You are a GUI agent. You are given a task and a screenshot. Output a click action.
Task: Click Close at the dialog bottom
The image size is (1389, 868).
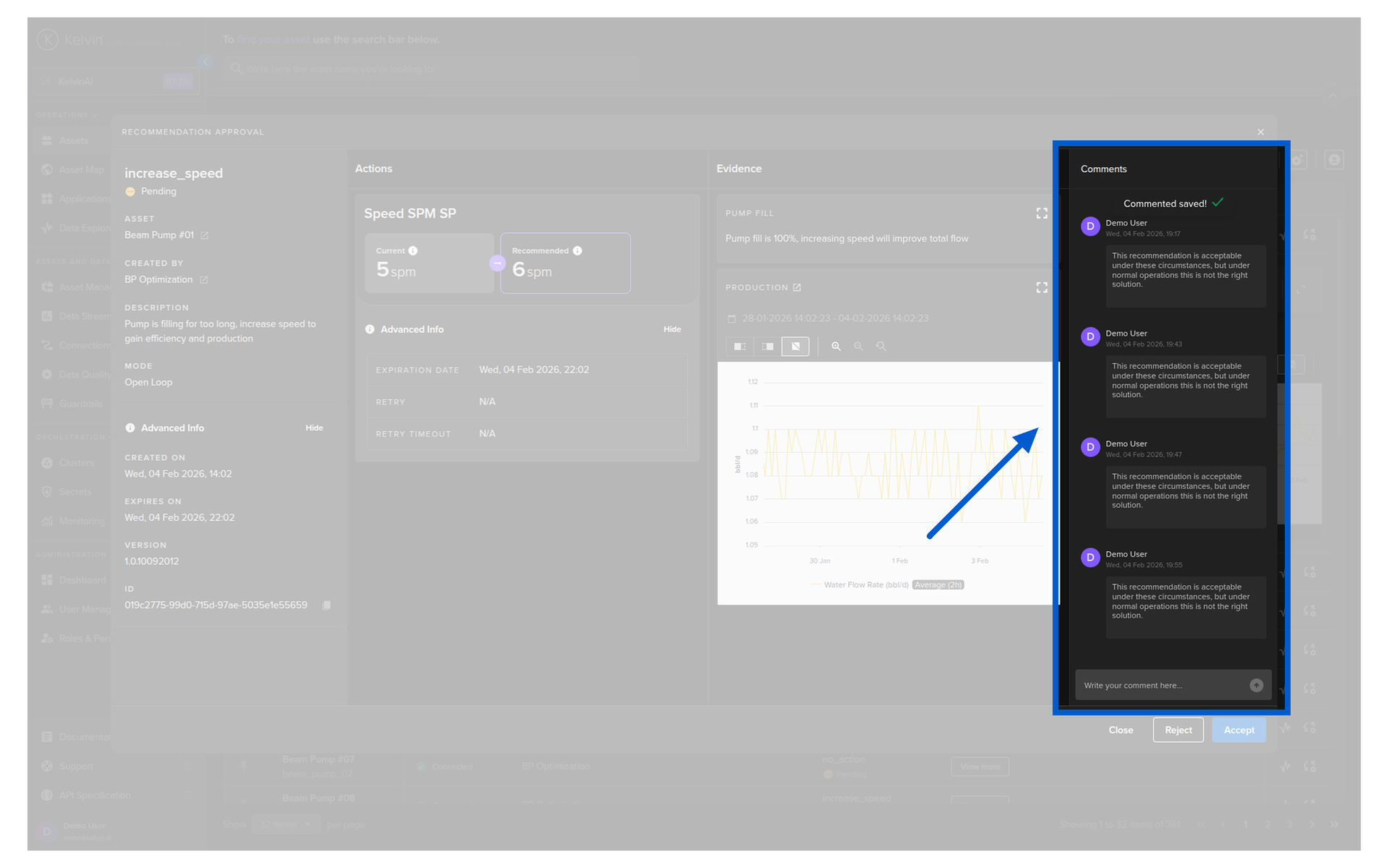(1120, 730)
